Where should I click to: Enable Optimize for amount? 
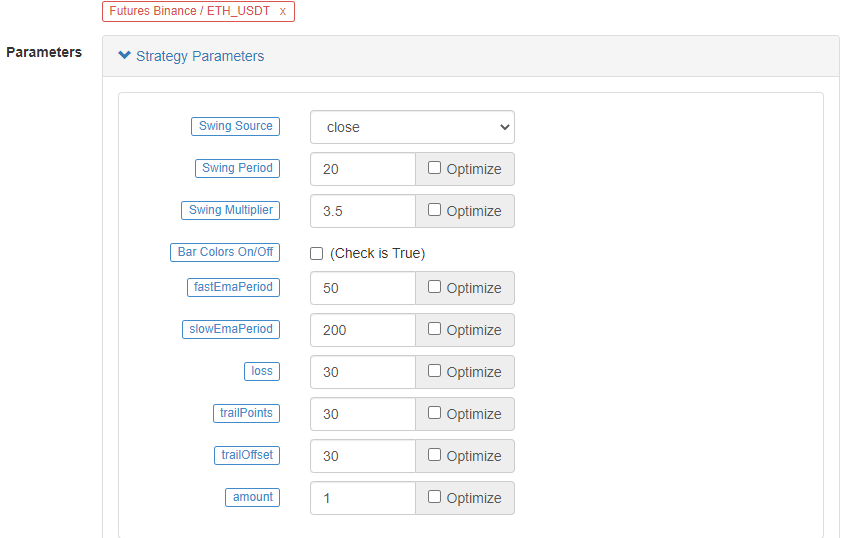point(434,497)
